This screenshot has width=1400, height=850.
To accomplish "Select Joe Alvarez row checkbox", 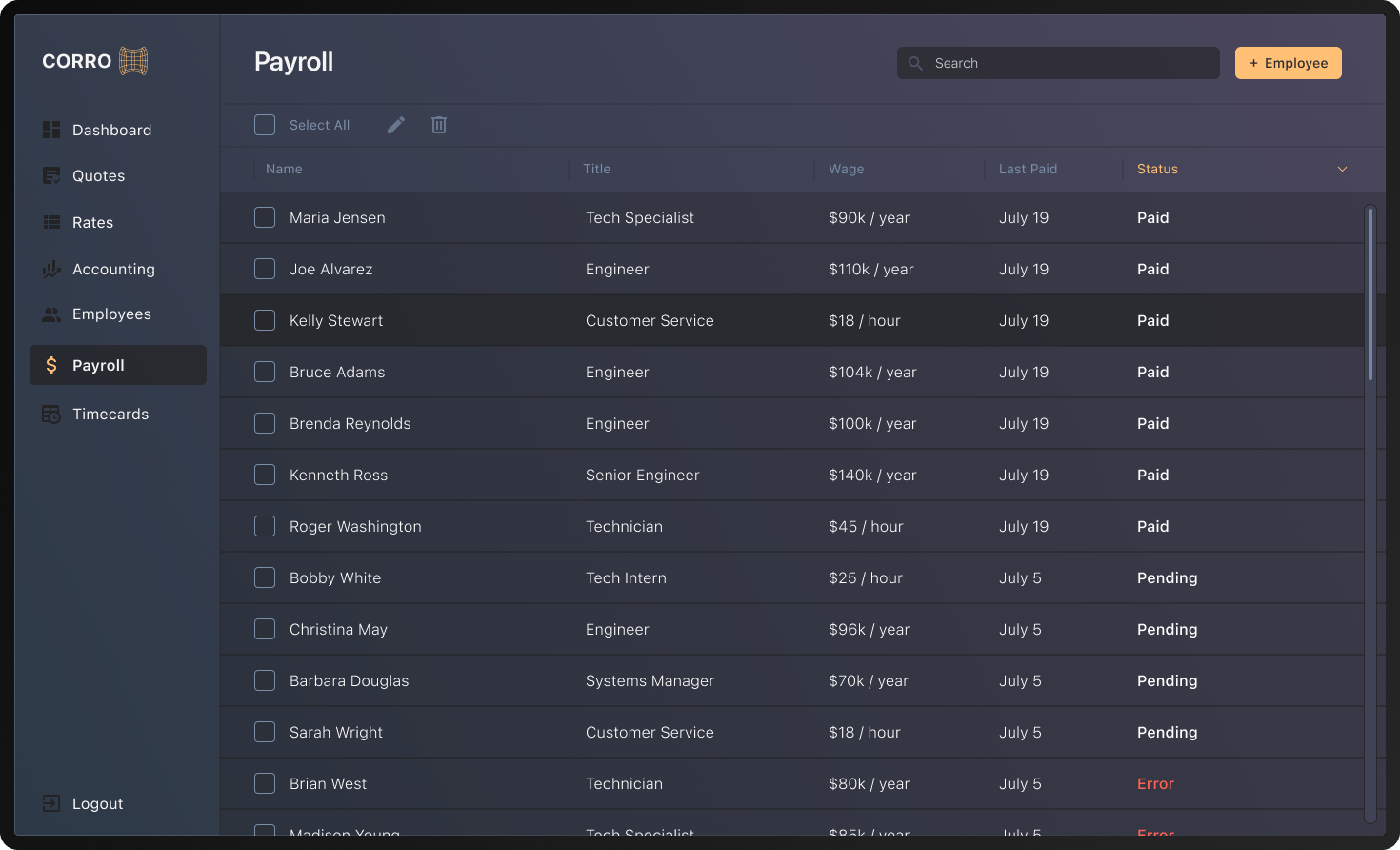I will tap(265, 269).
